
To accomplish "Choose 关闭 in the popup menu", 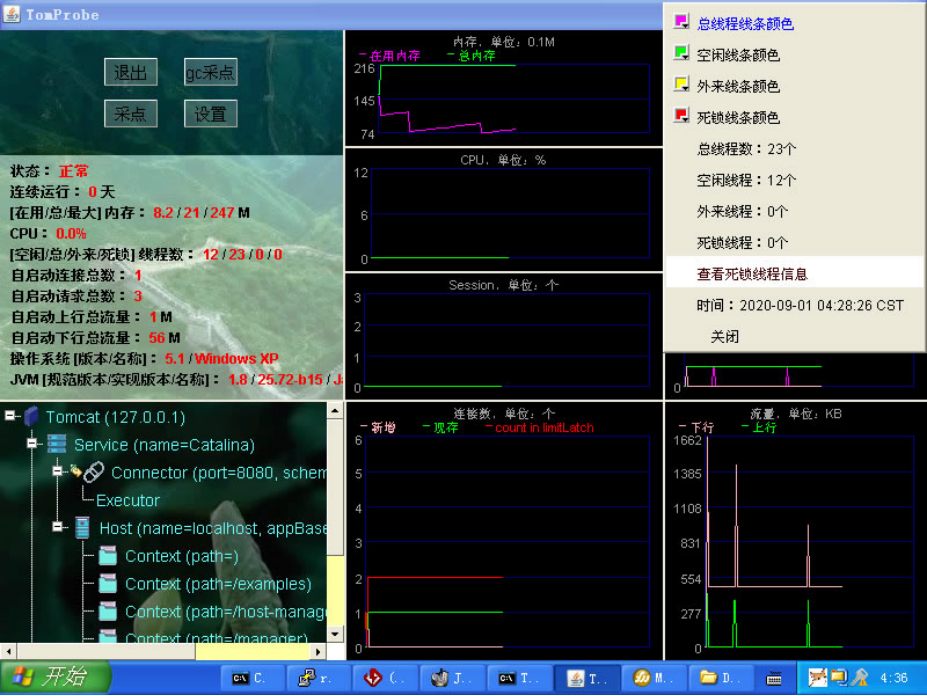I will pyautogui.click(x=794, y=336).
